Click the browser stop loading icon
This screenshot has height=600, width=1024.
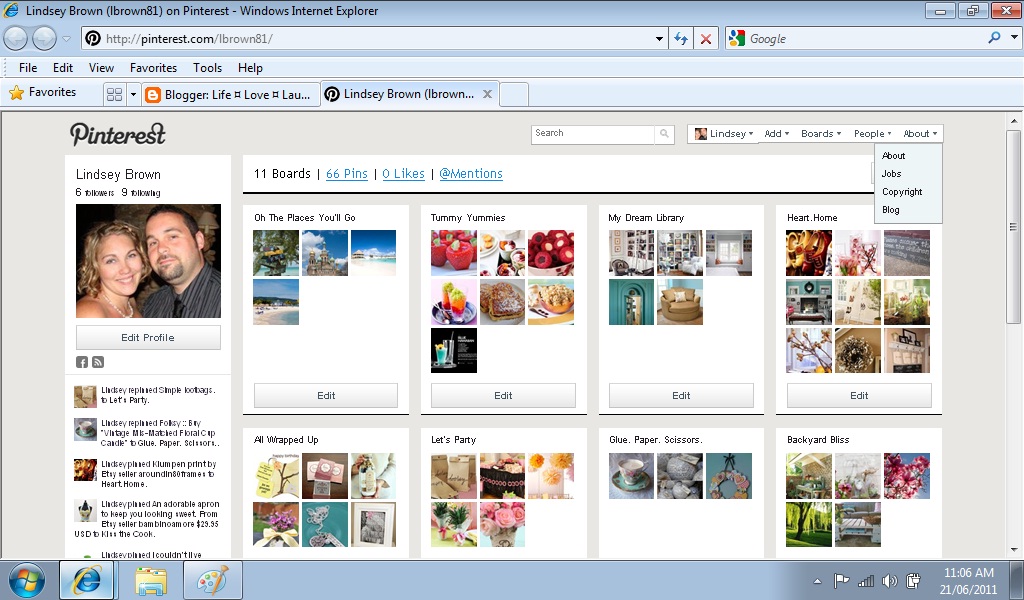click(706, 39)
